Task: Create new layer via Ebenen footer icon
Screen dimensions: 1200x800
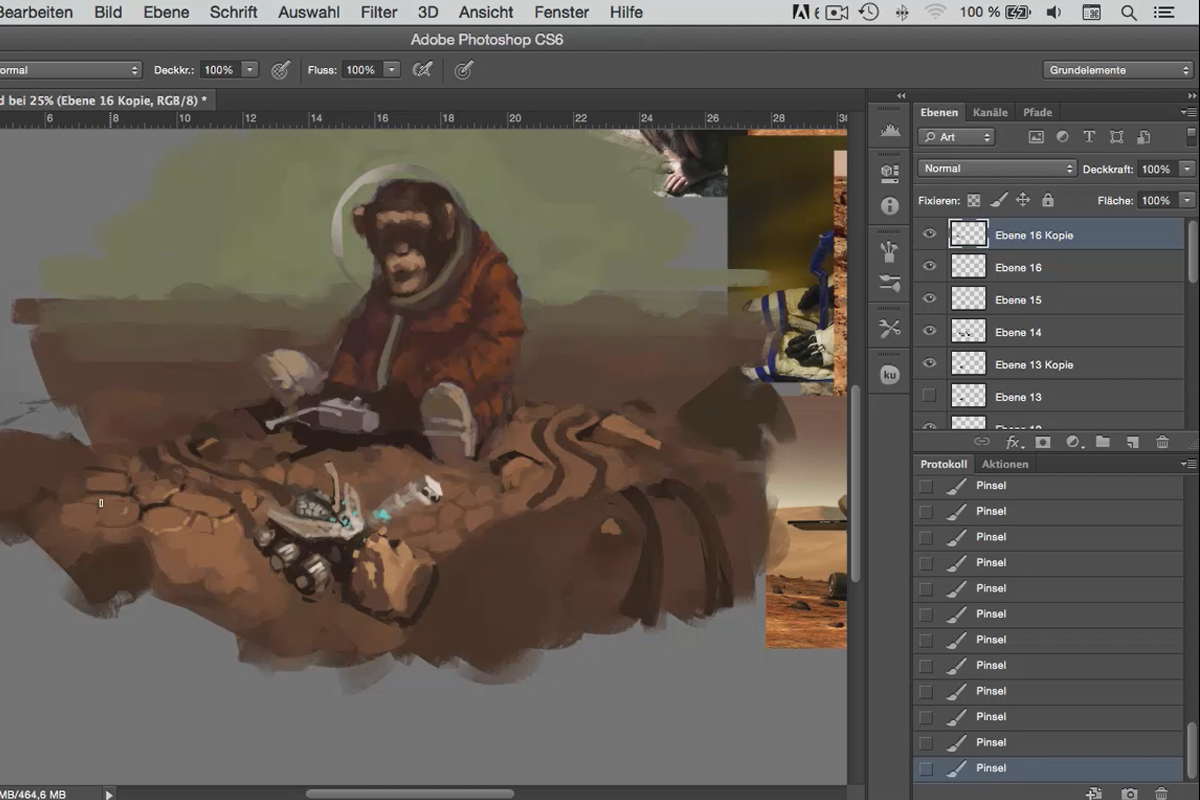Action: [x=1132, y=441]
